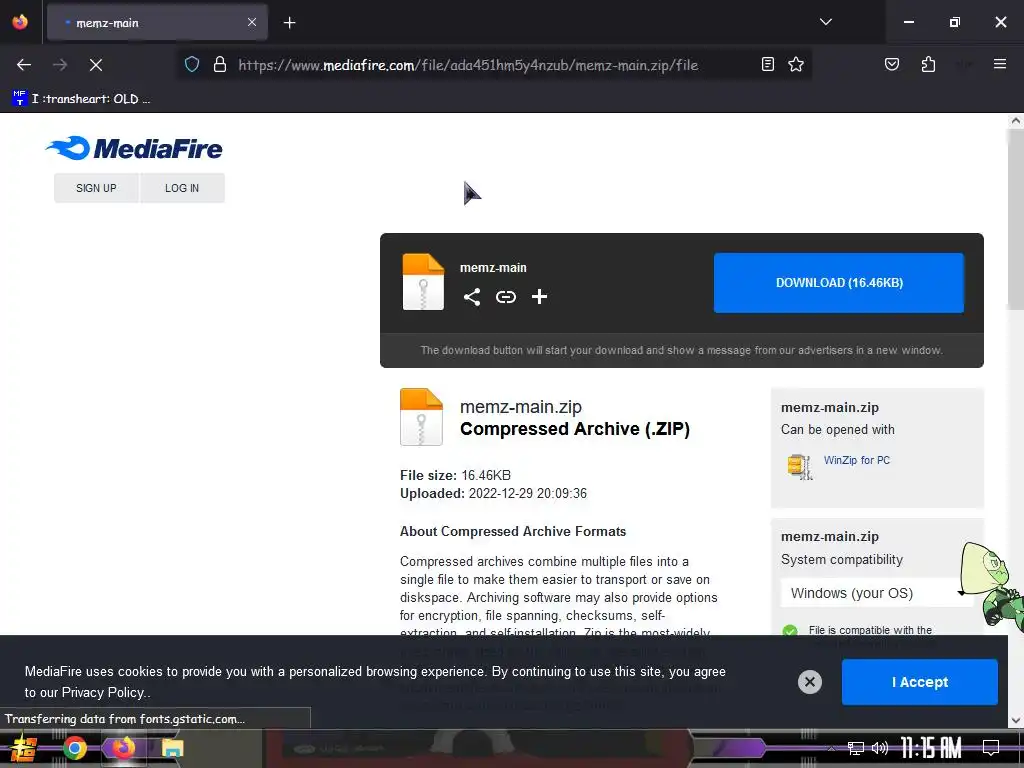This screenshot has height=768, width=1024.
Task: Click the System compatibility label
Action: [x=842, y=560]
